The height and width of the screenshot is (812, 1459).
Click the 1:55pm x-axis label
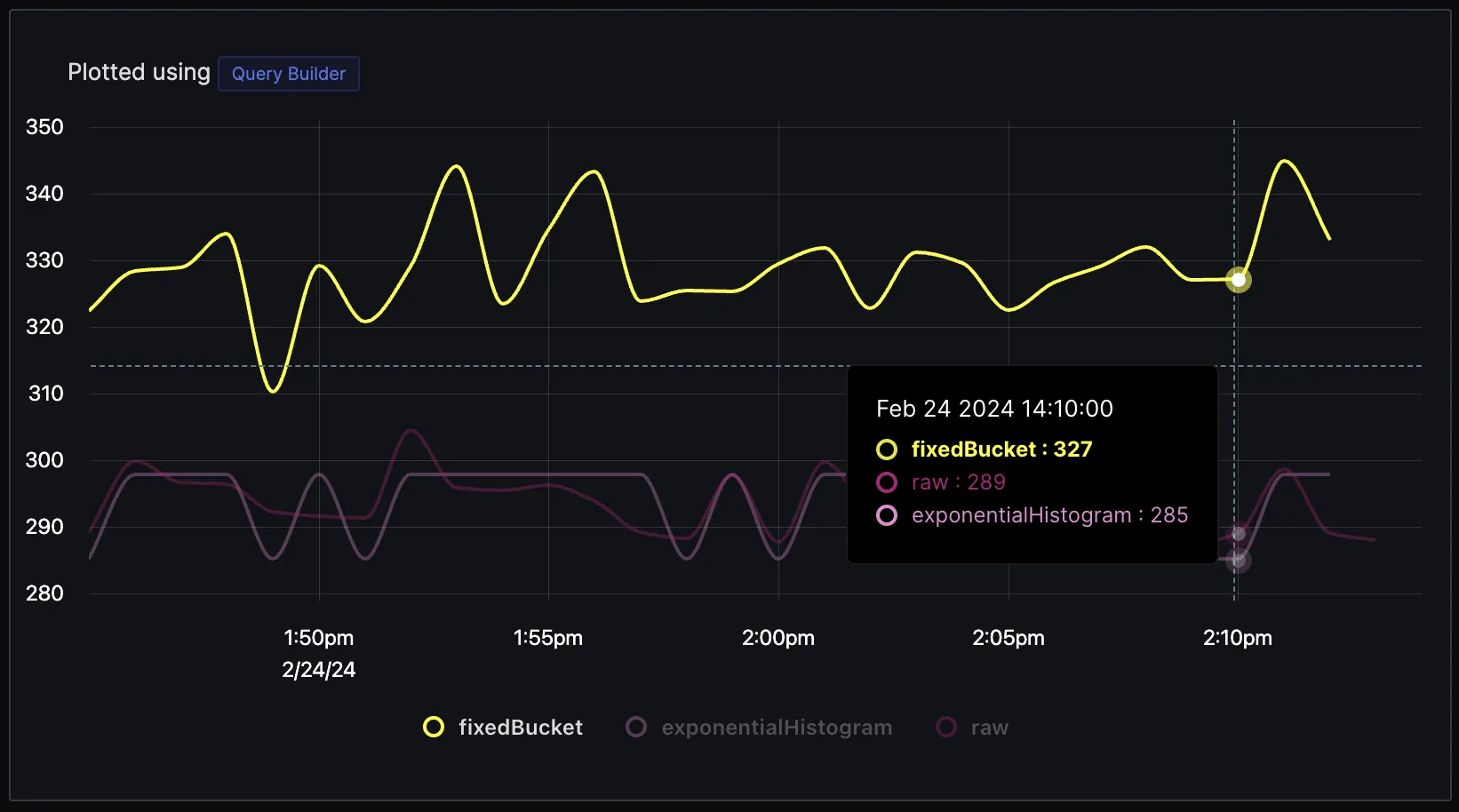click(x=548, y=638)
